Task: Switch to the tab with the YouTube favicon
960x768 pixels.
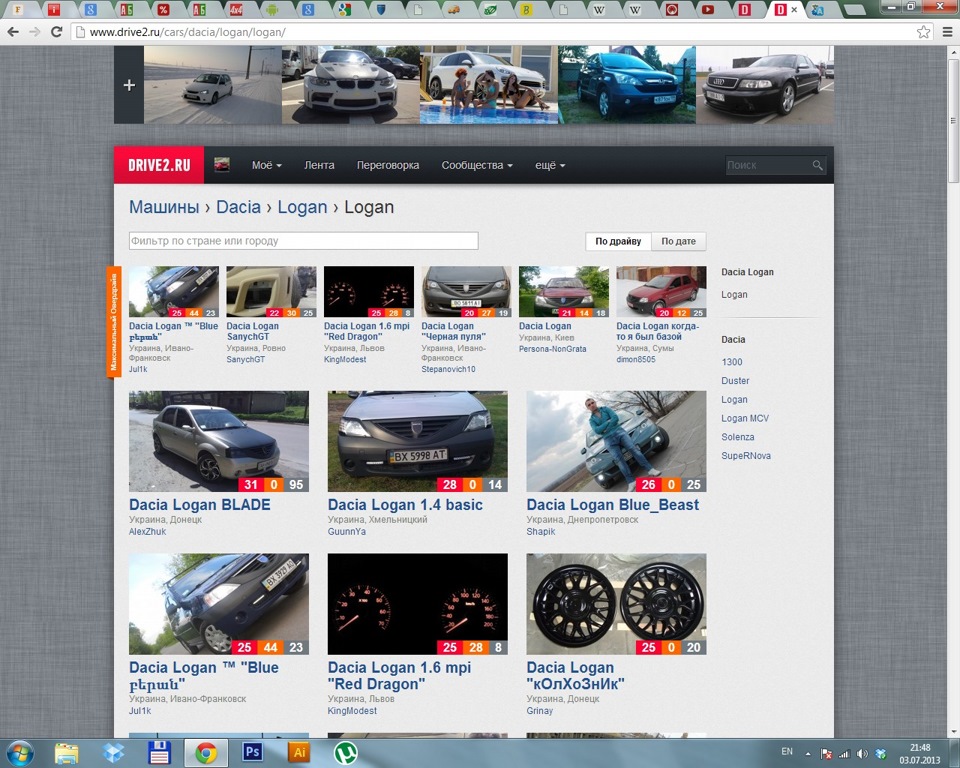Action: [x=708, y=10]
